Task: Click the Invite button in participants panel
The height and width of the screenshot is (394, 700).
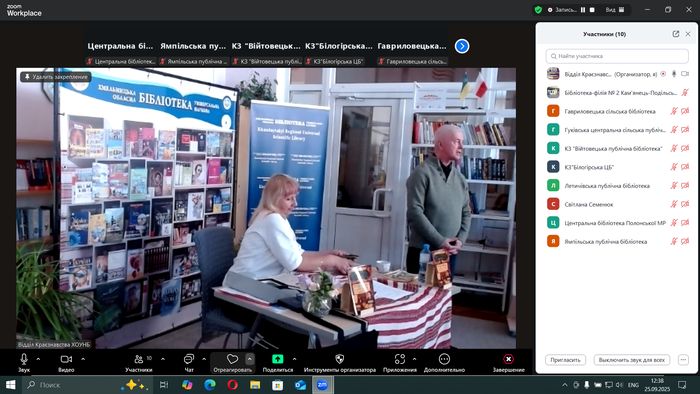Action: pos(565,360)
